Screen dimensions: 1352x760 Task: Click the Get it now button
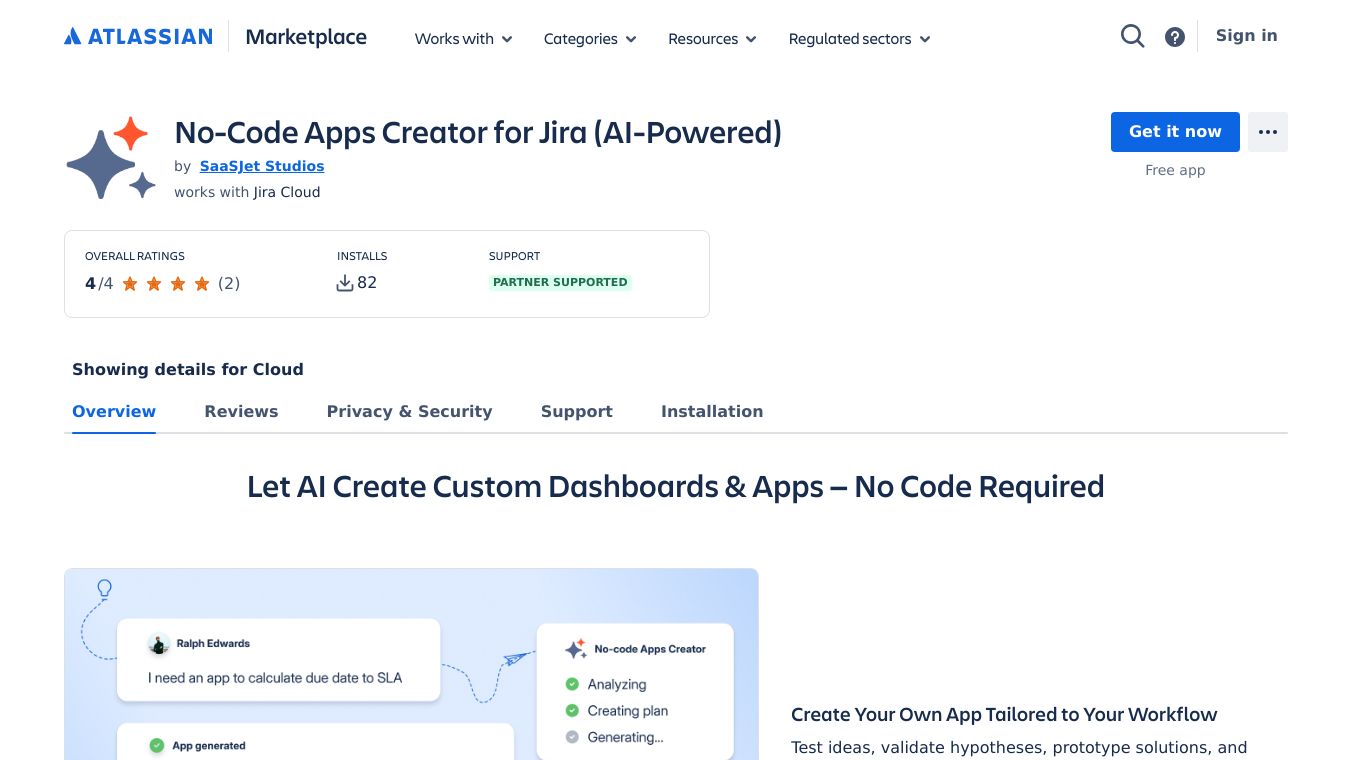(1175, 131)
